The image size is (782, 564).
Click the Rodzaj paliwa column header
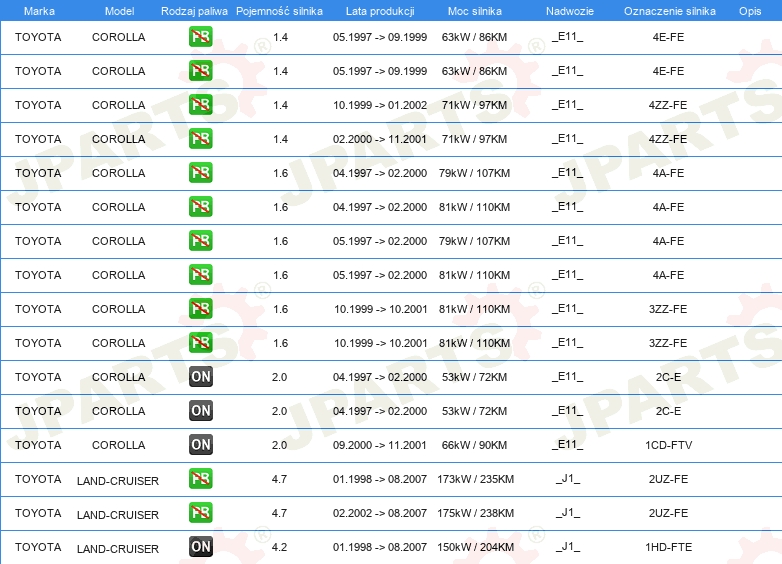[x=194, y=11]
